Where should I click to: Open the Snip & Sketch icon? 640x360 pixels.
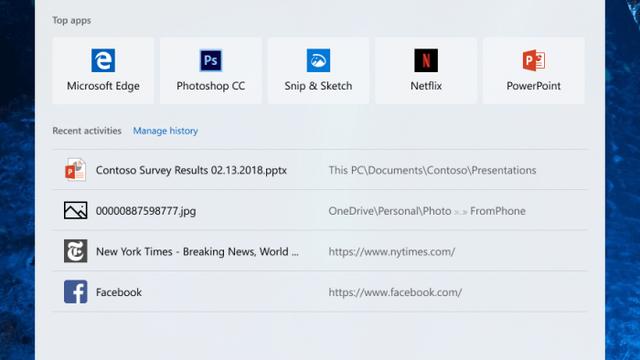318,60
